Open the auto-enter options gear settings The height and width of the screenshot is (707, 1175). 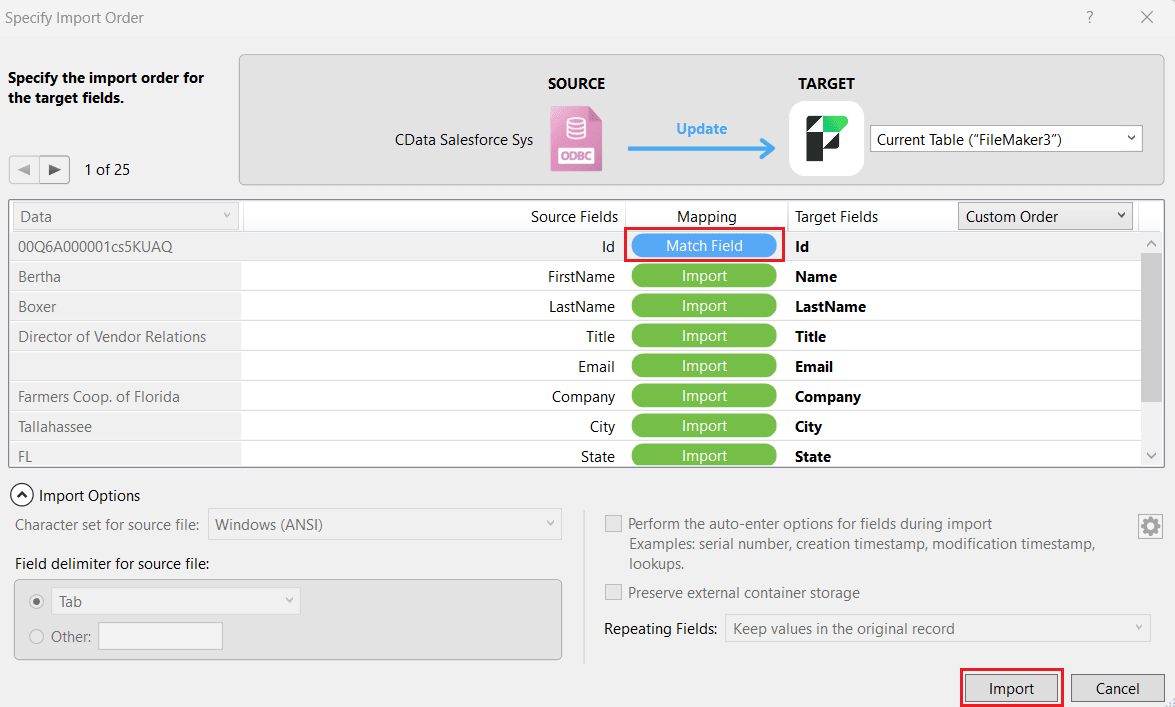tap(1150, 526)
